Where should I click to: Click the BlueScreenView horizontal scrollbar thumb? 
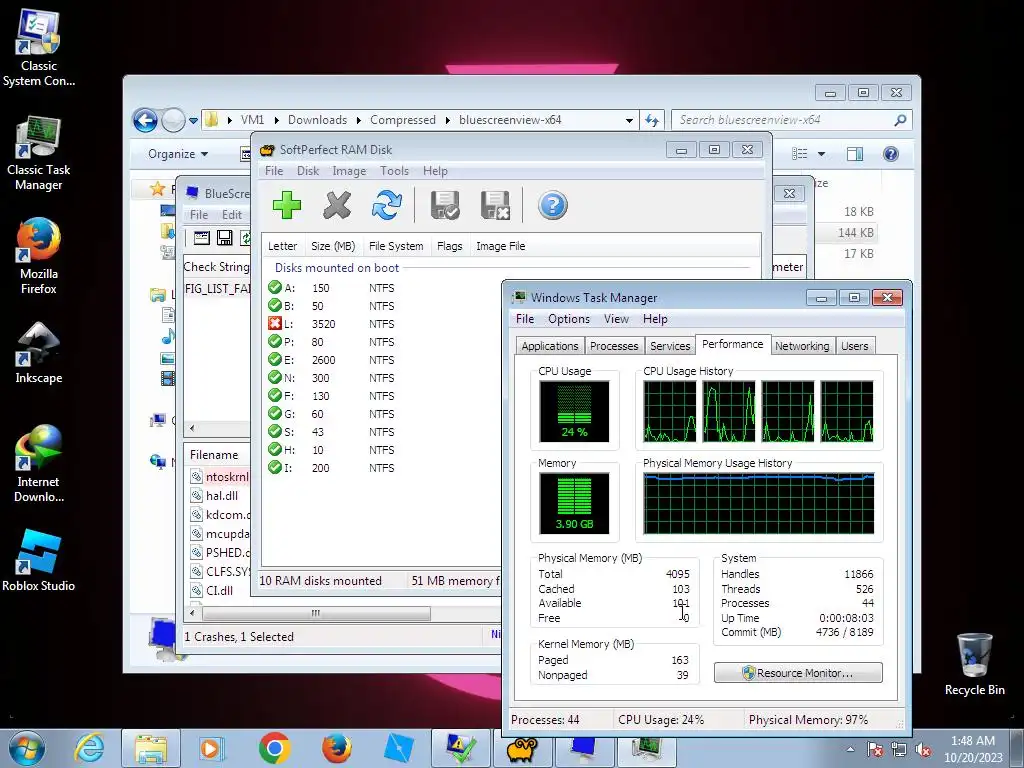(x=316, y=613)
